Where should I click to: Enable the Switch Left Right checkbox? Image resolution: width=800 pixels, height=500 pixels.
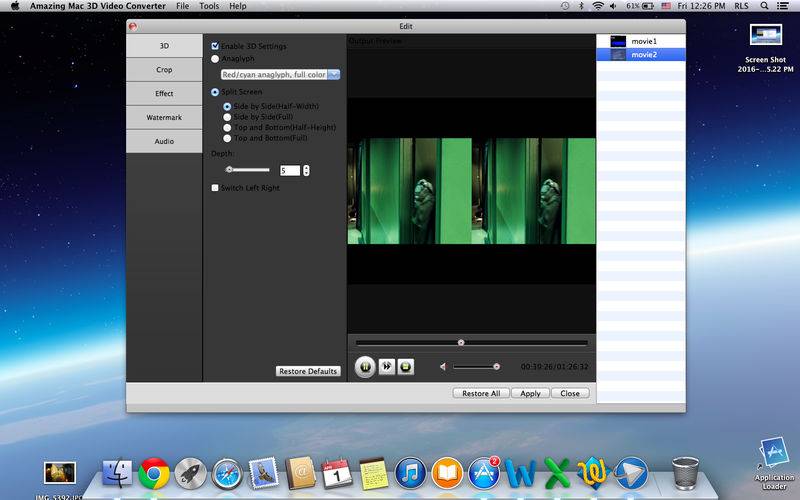(215, 188)
